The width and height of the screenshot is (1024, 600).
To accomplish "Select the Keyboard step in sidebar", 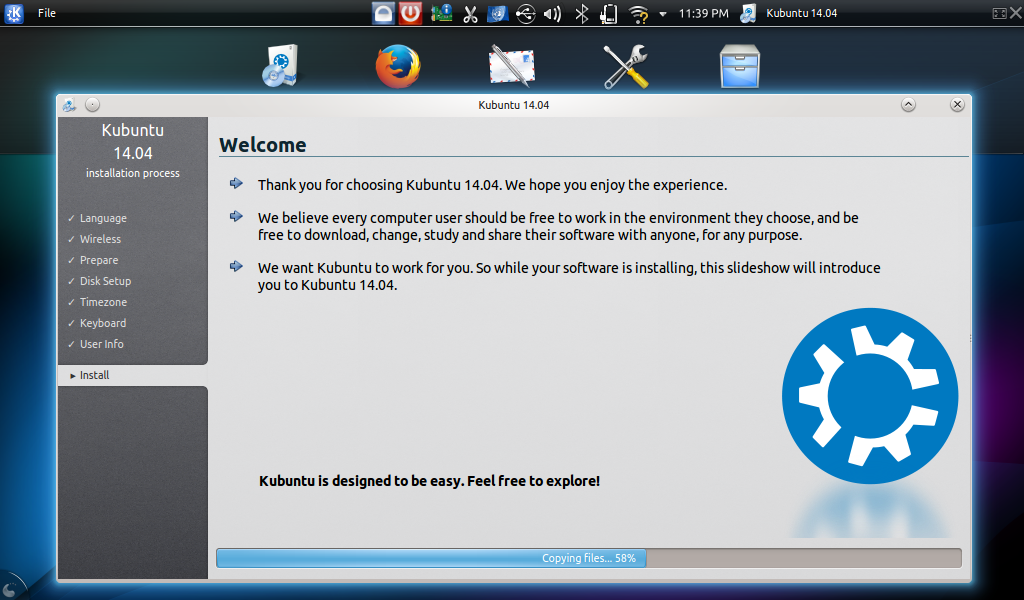I will (x=103, y=323).
